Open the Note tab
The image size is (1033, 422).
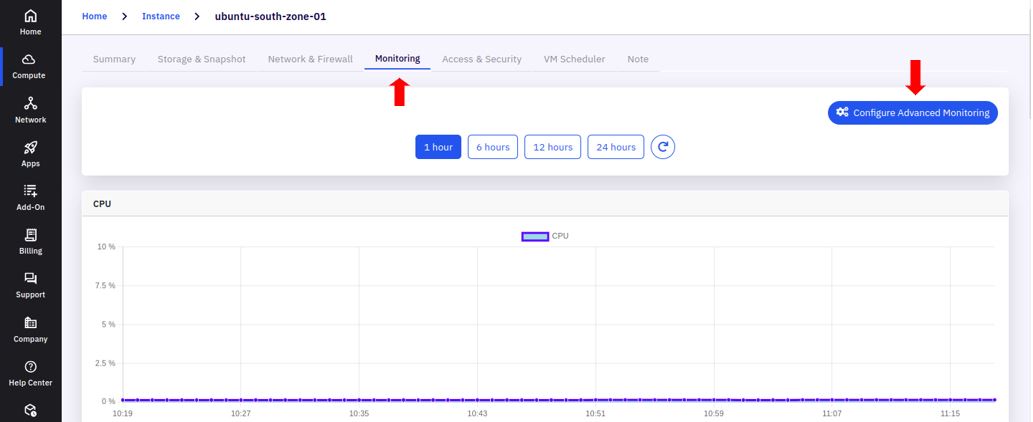click(x=638, y=59)
